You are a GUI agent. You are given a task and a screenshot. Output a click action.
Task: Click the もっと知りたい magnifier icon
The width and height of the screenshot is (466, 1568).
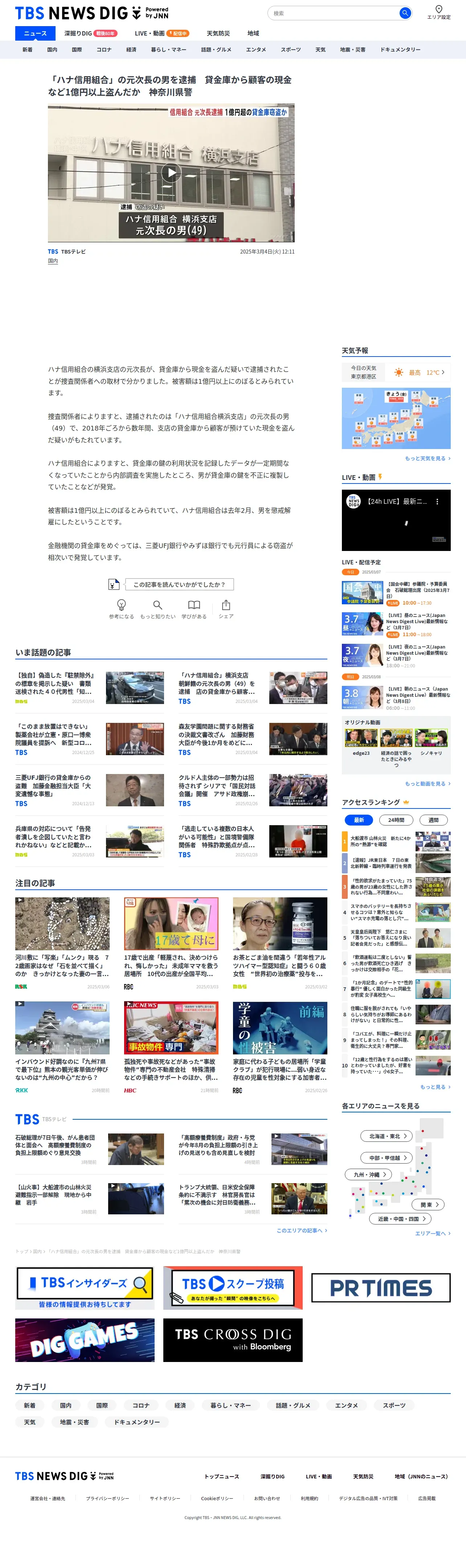[158, 604]
